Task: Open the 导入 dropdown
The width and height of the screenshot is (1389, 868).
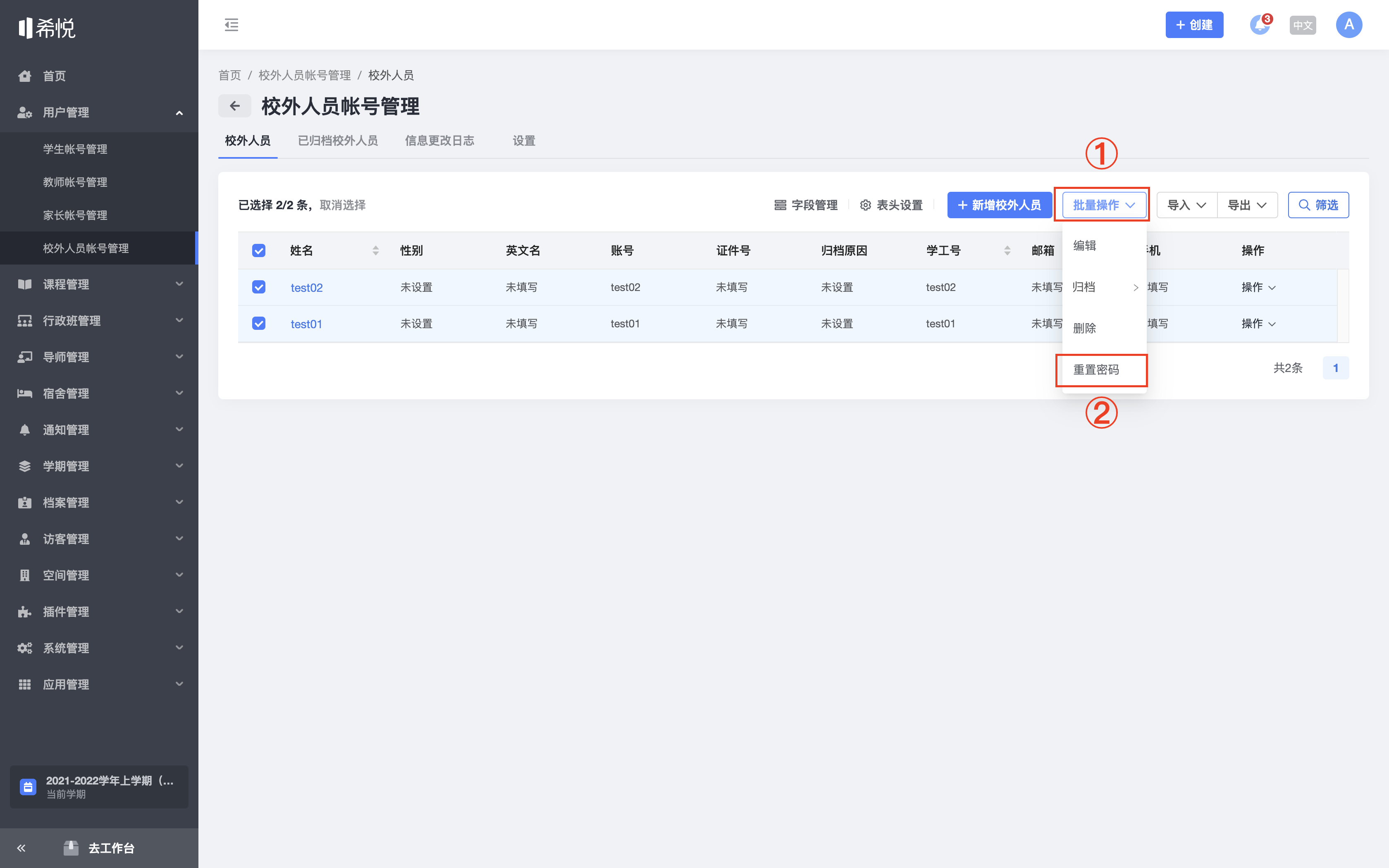Action: [x=1186, y=205]
